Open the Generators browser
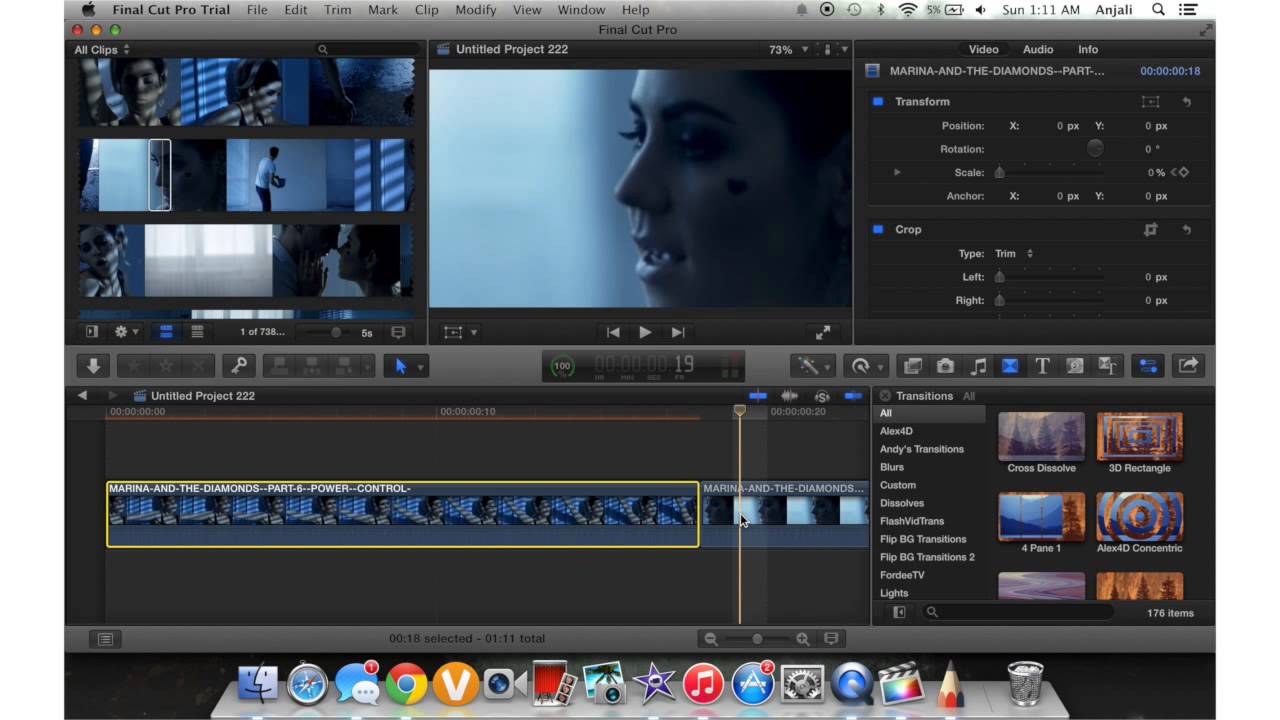This screenshot has height=720, width=1280. (x=1075, y=366)
